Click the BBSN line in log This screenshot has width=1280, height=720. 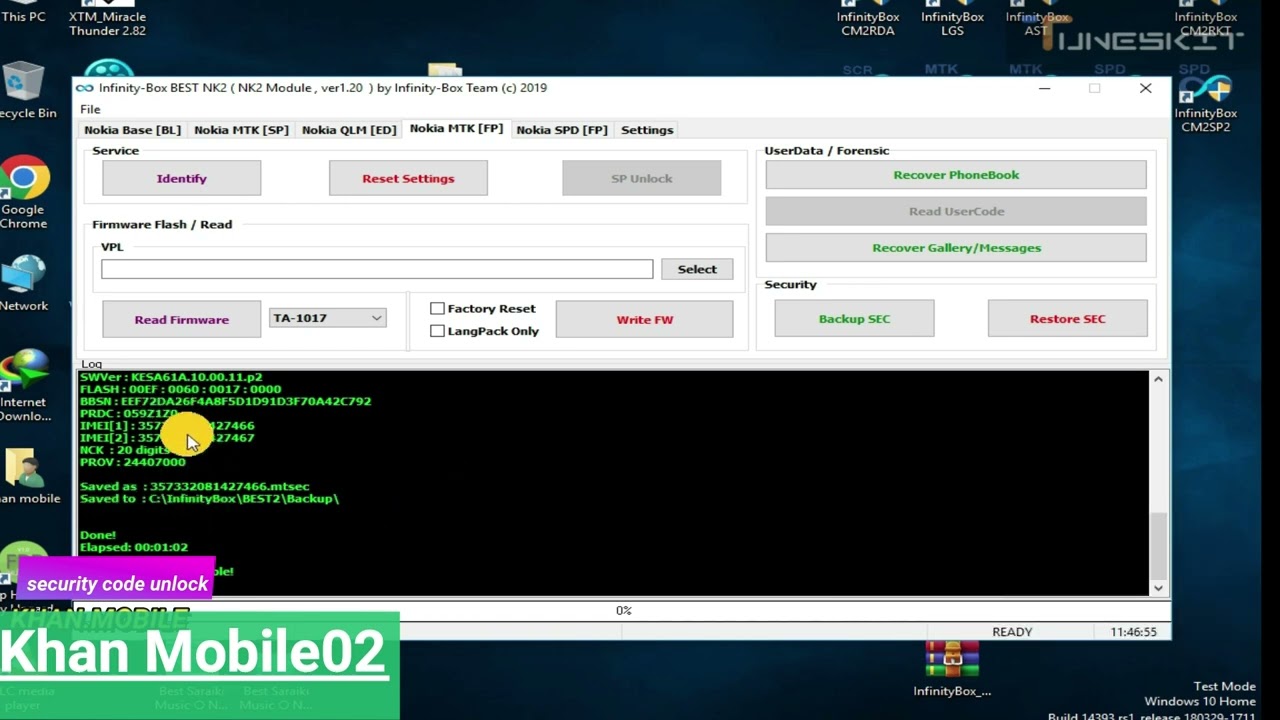click(225, 401)
